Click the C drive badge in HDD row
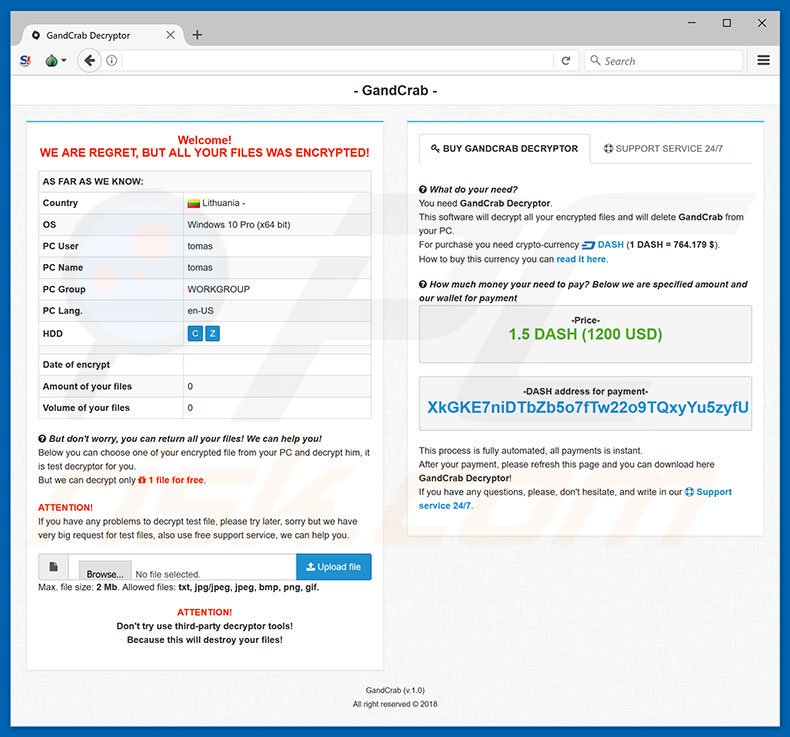The image size is (790, 737). [195, 333]
